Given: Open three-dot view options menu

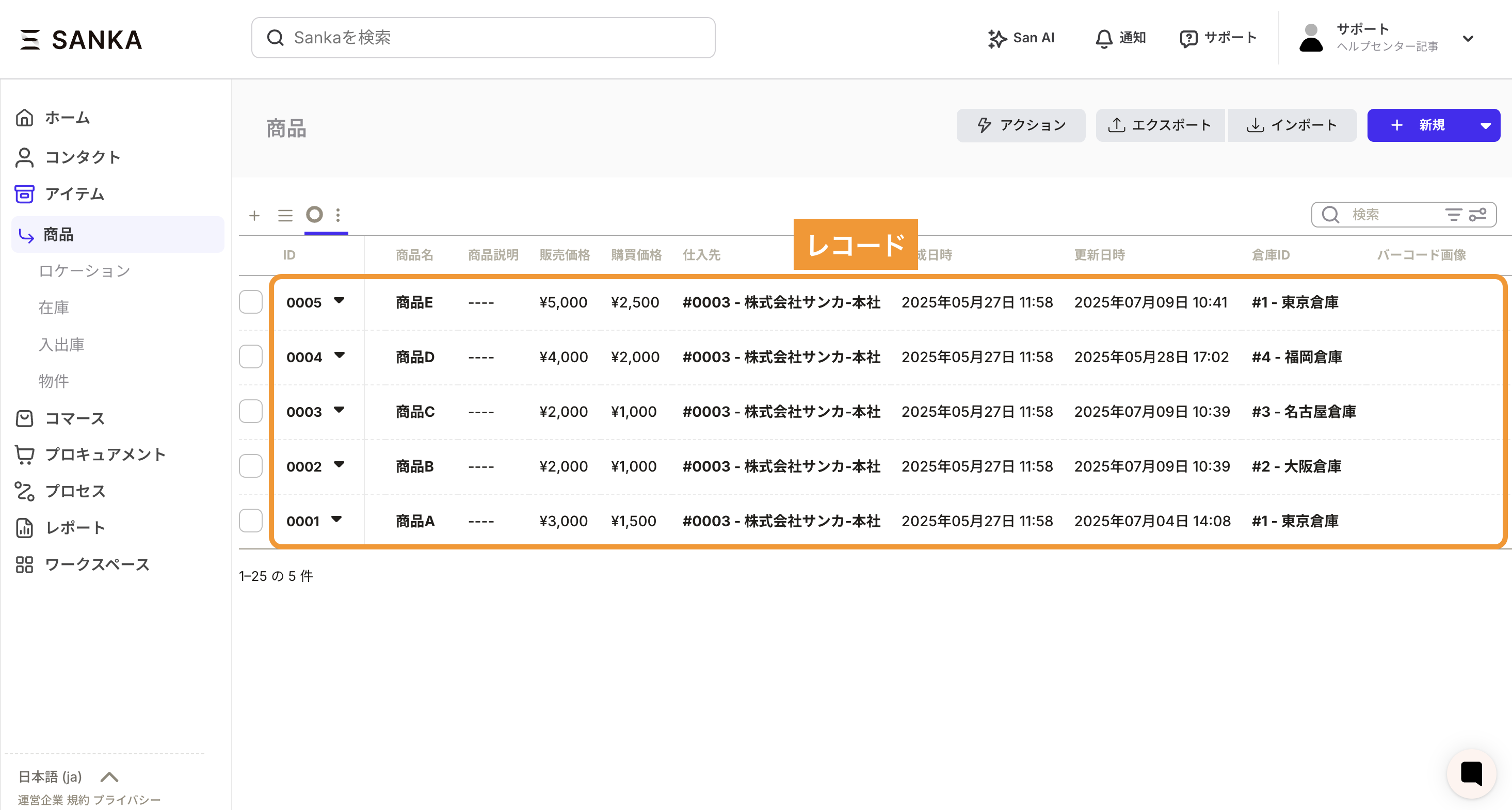Looking at the screenshot, I should [x=338, y=215].
